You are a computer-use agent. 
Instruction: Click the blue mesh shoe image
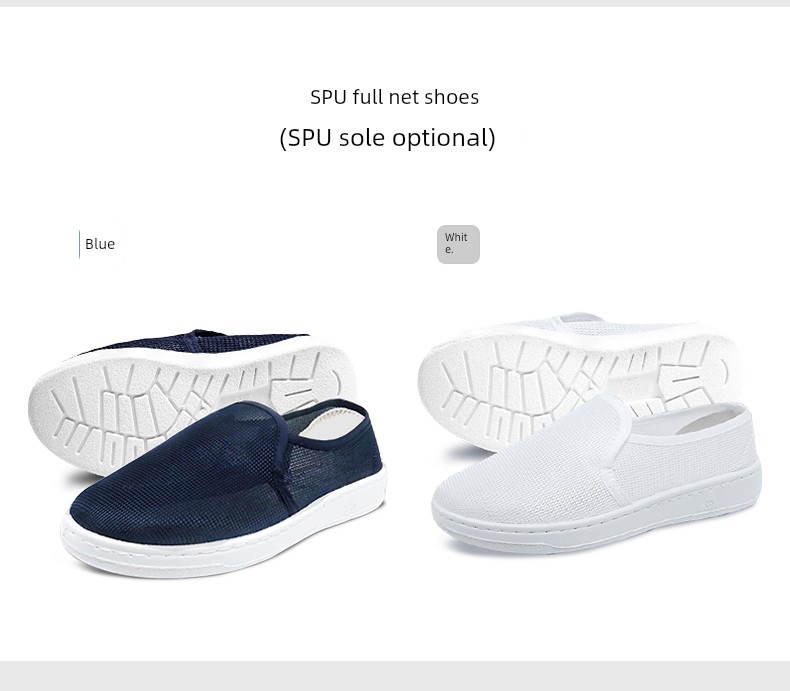click(207, 453)
